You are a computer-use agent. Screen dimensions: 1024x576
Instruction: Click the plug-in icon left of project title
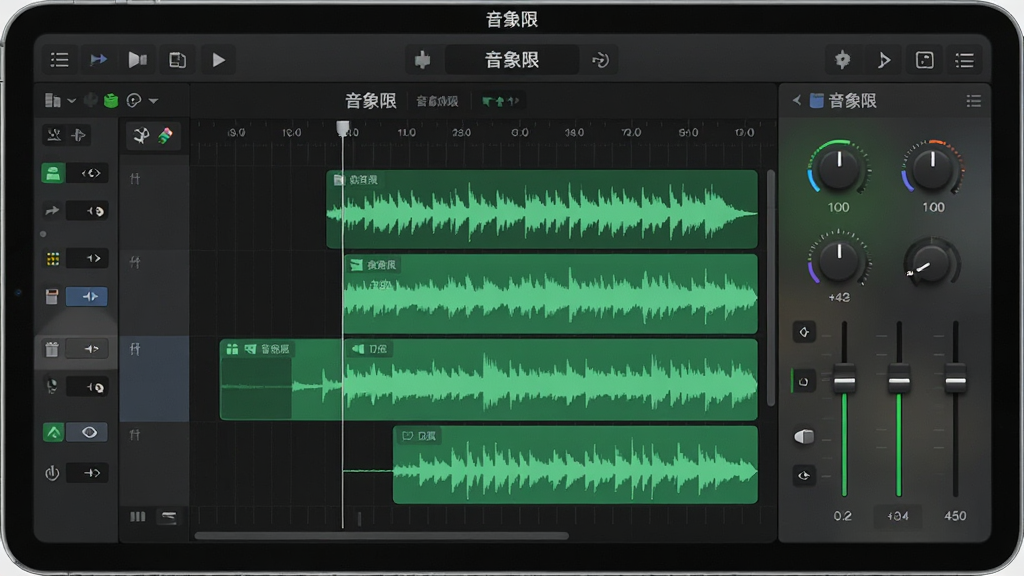(423, 60)
